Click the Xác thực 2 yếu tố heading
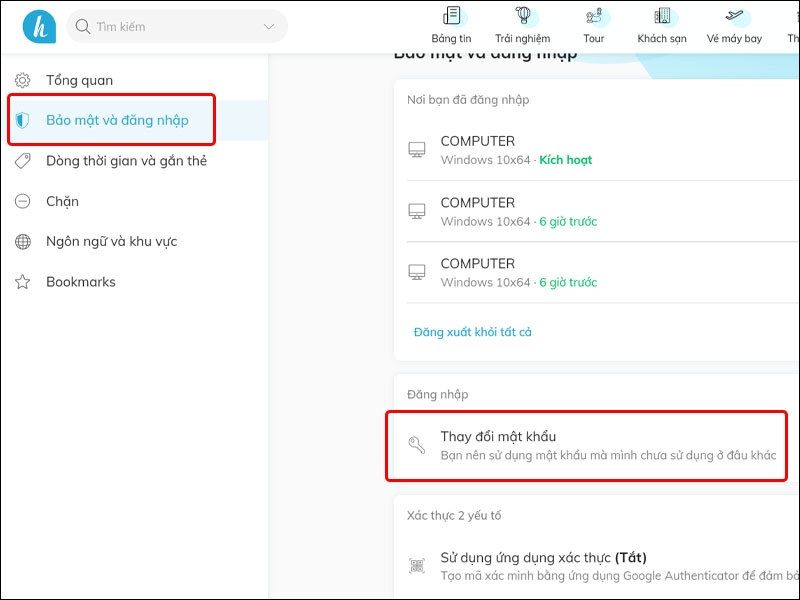 (x=454, y=515)
